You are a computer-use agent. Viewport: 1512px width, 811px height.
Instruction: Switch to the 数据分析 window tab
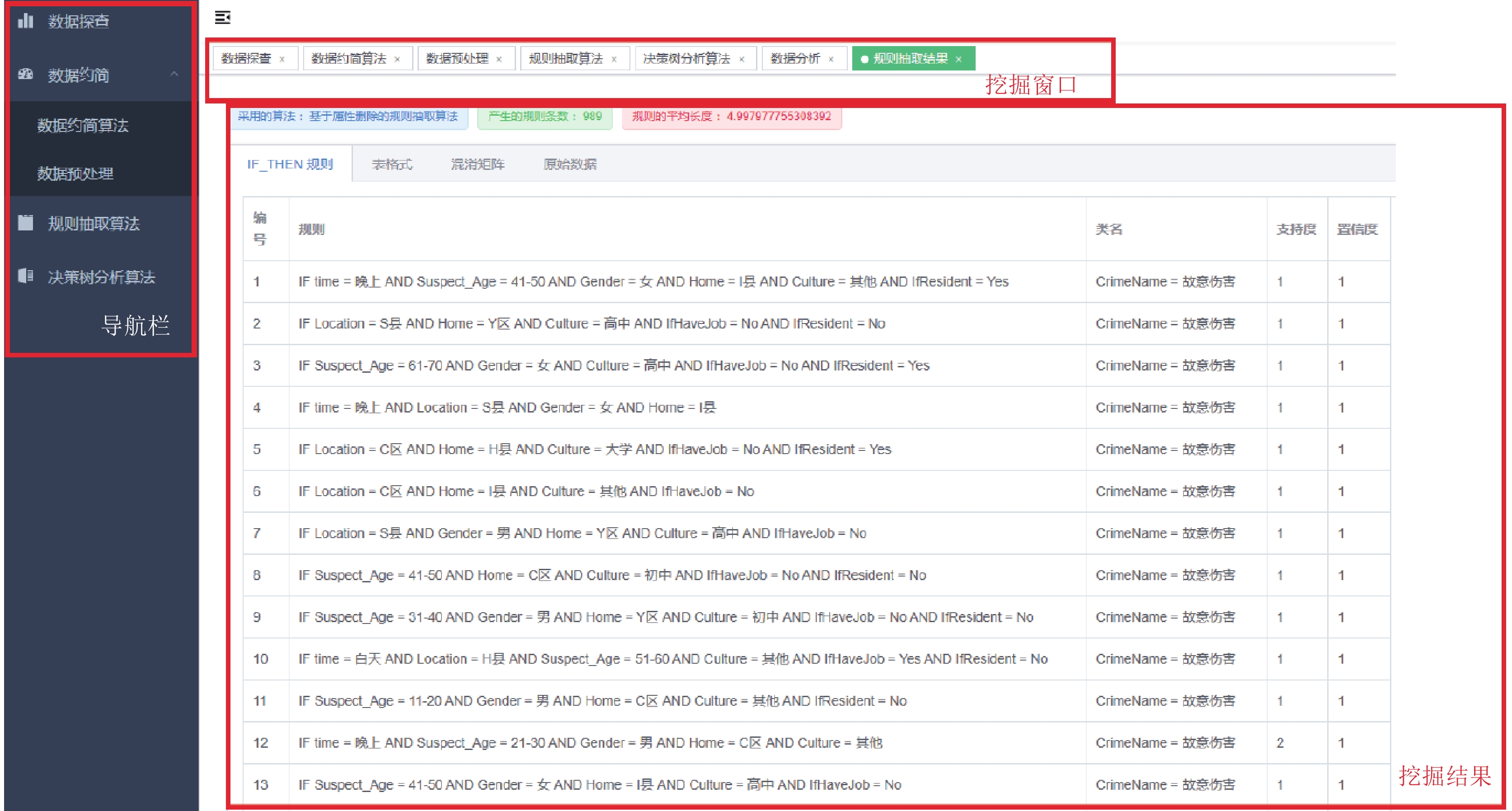pyautogui.click(x=795, y=59)
